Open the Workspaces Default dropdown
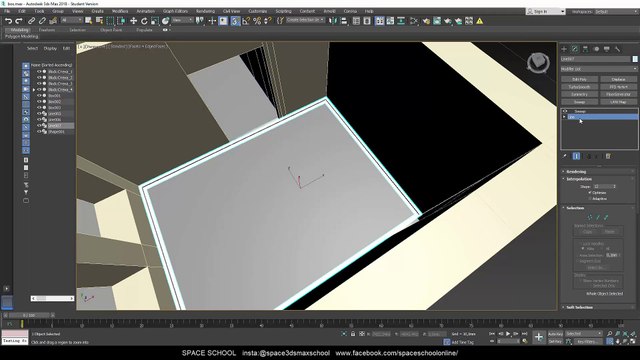Viewport: 640px width, 360px height. pyautogui.click(x=617, y=11)
